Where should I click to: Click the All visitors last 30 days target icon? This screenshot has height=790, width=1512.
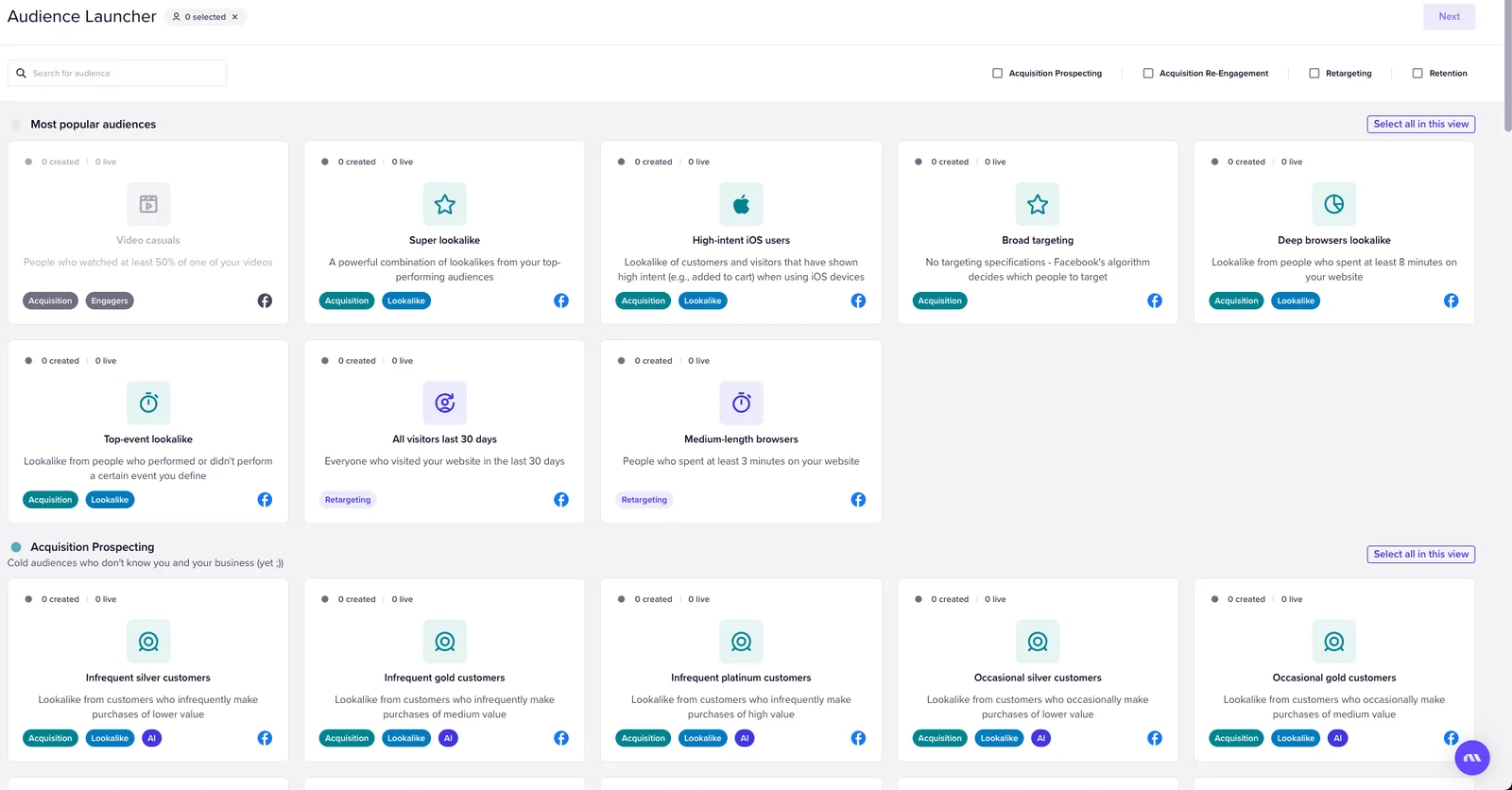coord(444,403)
